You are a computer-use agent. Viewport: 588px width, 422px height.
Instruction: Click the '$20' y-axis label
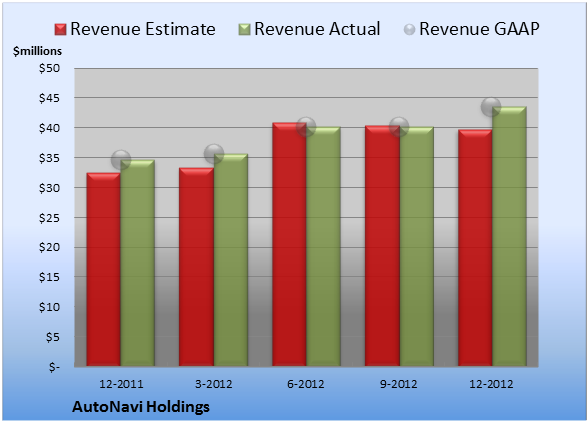tap(50, 247)
